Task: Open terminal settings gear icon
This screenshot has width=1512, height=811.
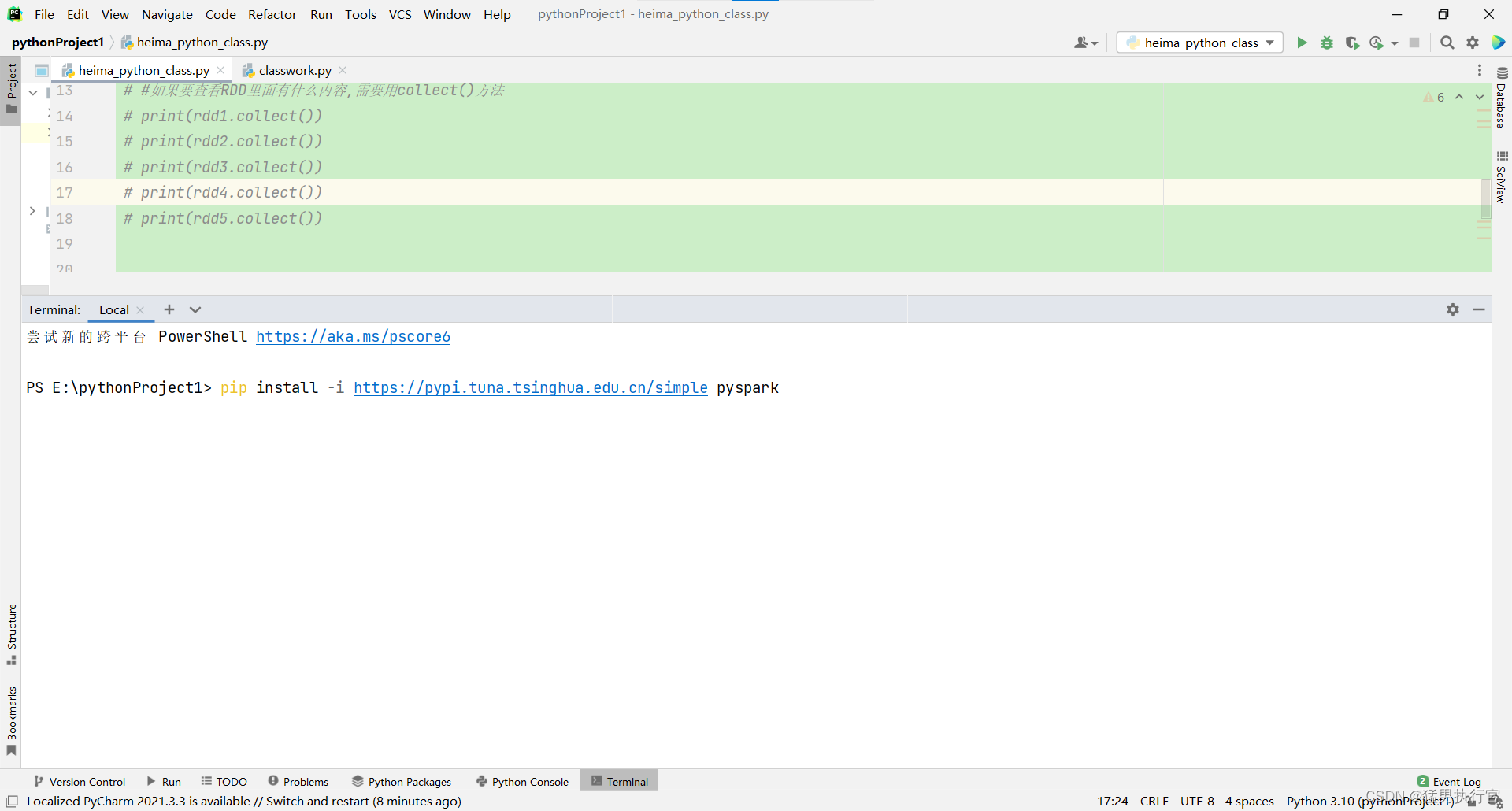Action: (1452, 309)
